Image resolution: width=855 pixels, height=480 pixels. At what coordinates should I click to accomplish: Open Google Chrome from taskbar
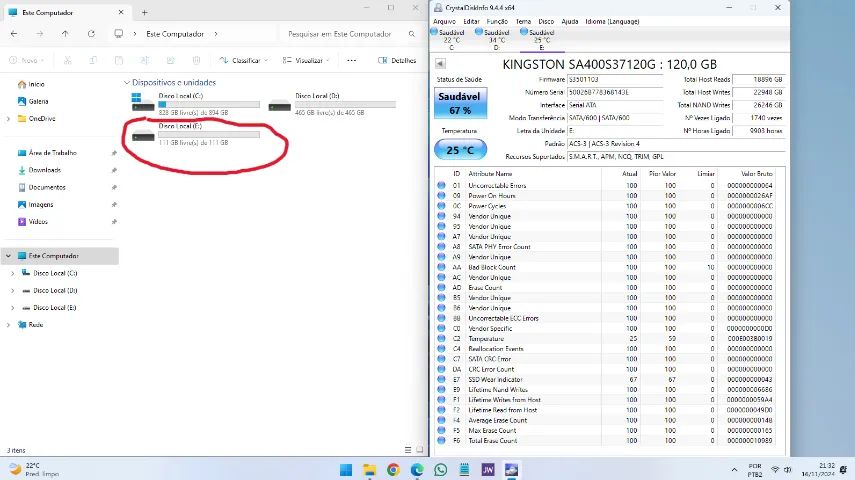point(393,470)
